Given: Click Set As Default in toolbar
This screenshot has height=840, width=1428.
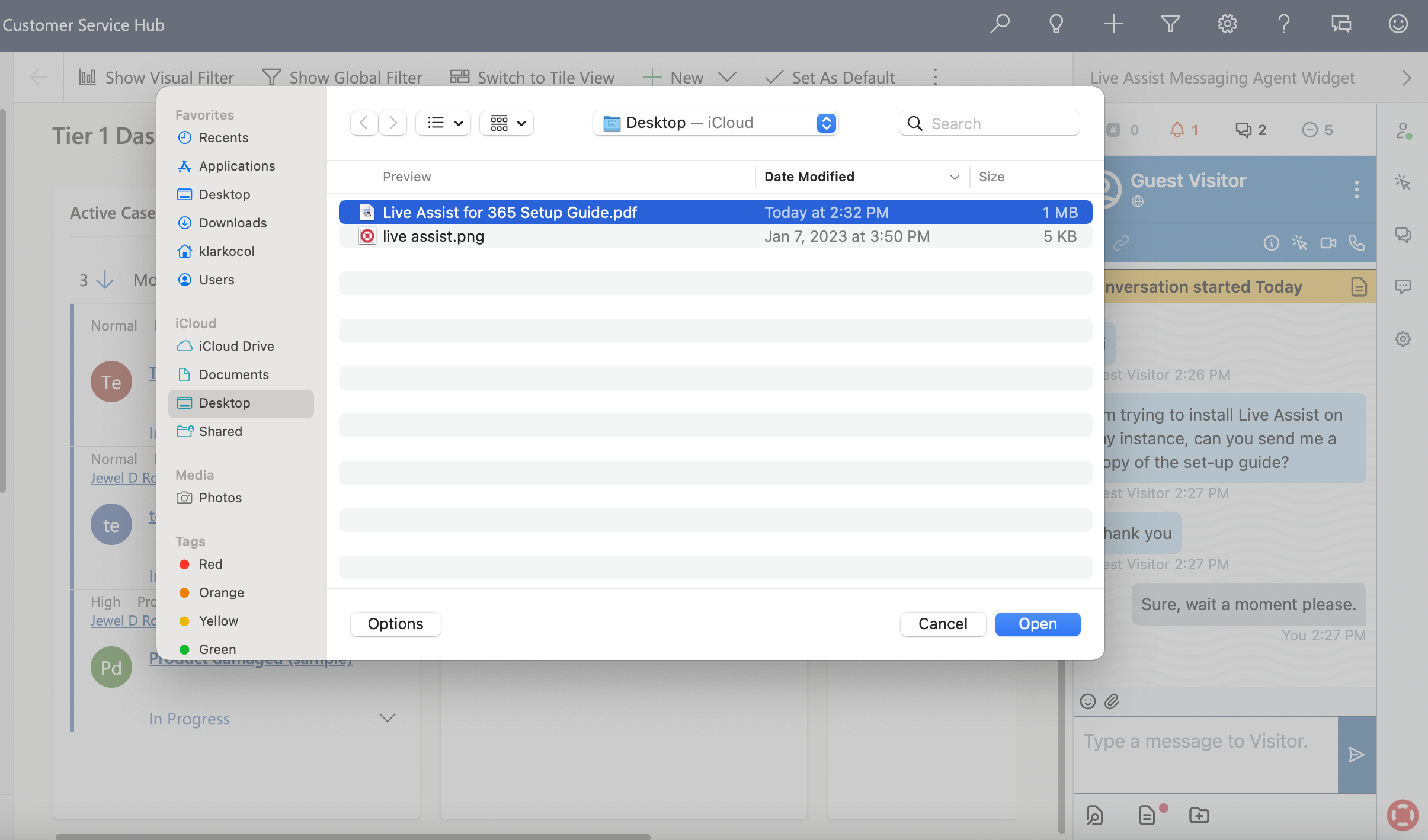Looking at the screenshot, I should pyautogui.click(x=830, y=78).
